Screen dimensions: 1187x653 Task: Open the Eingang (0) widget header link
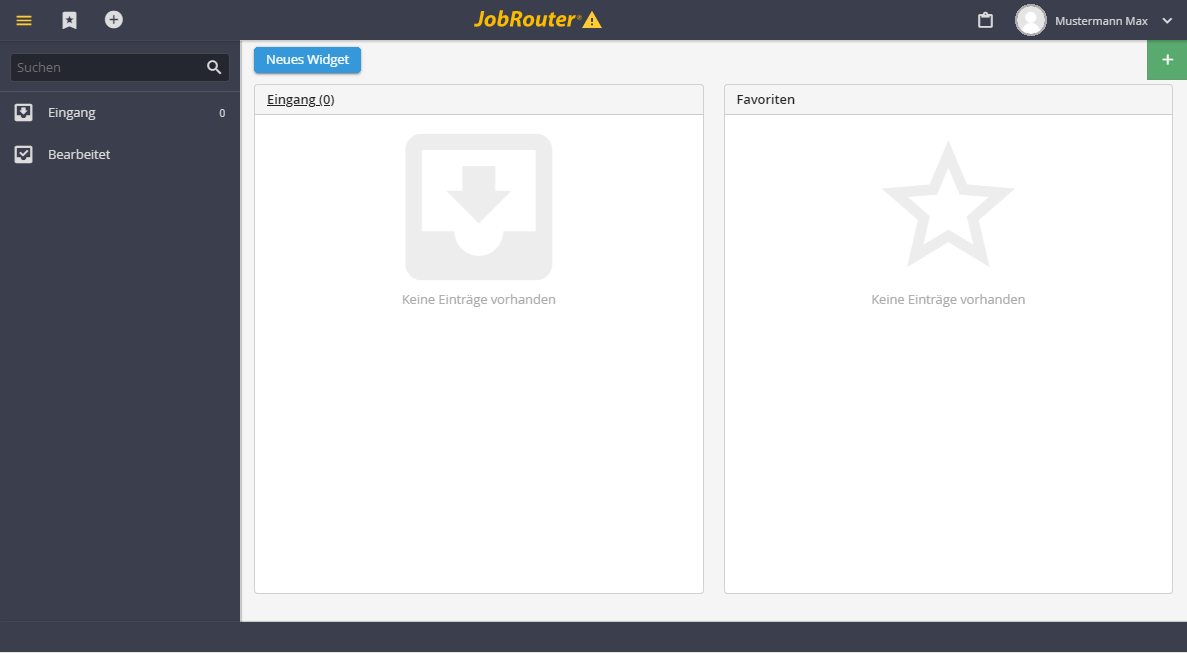[301, 99]
